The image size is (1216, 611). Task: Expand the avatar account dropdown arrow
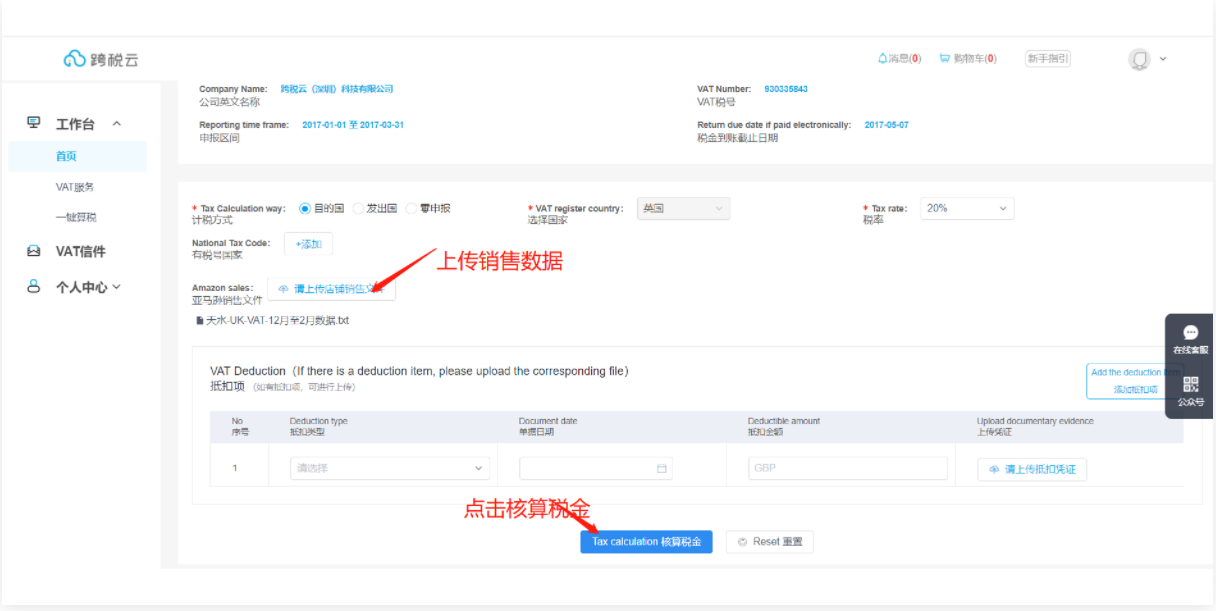1163,59
